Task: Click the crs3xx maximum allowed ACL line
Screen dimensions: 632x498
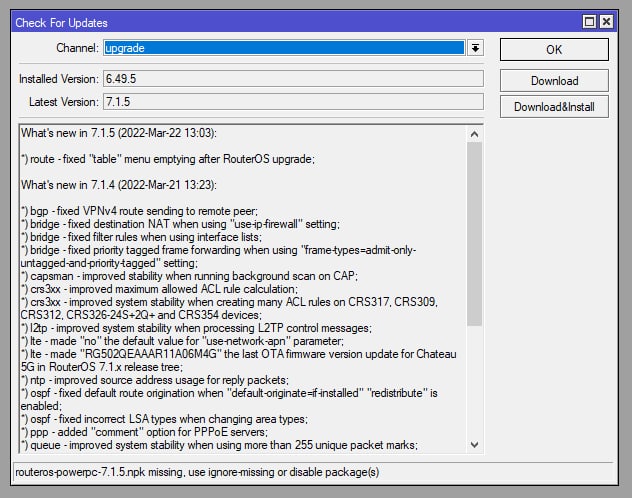Action: pyautogui.click(x=159, y=289)
